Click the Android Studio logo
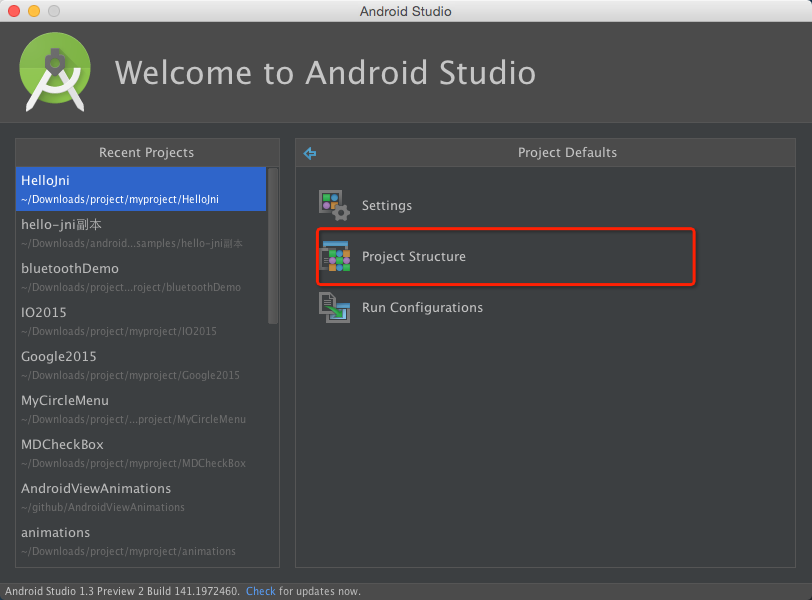 click(55, 72)
